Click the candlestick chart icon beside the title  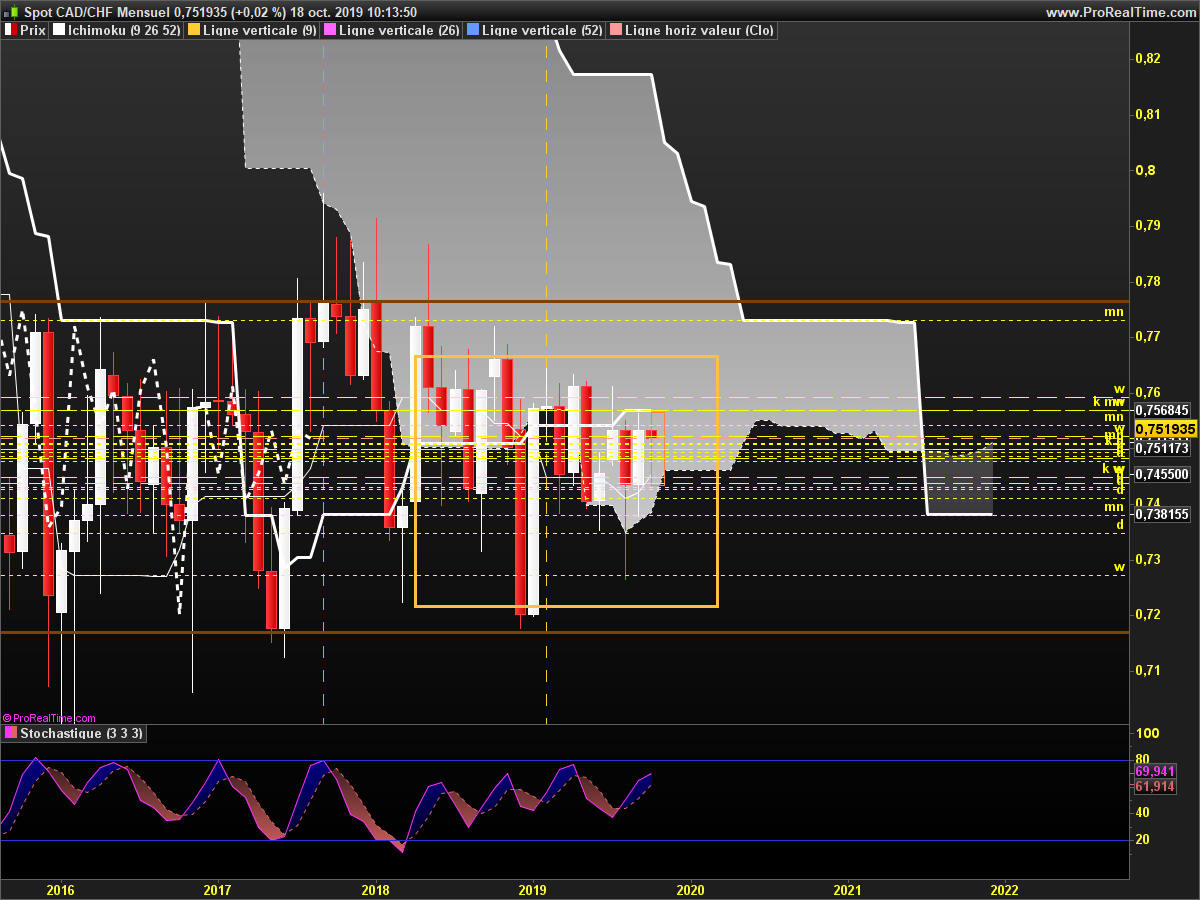10,11
